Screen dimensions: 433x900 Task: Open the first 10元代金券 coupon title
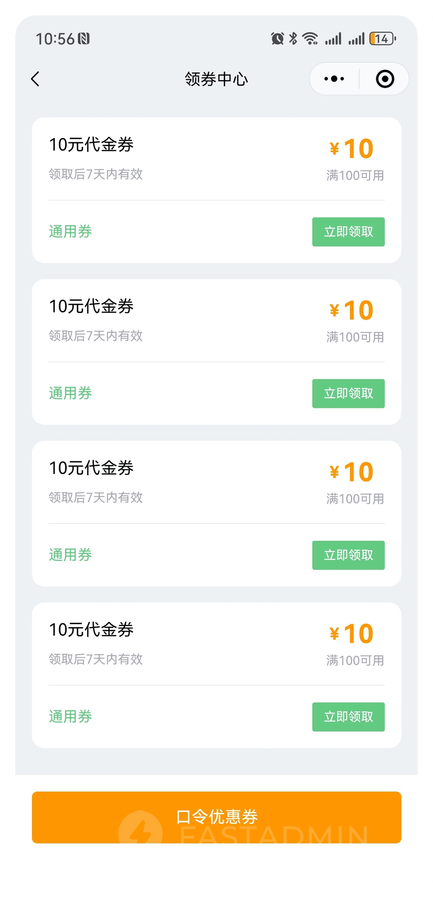tap(91, 145)
